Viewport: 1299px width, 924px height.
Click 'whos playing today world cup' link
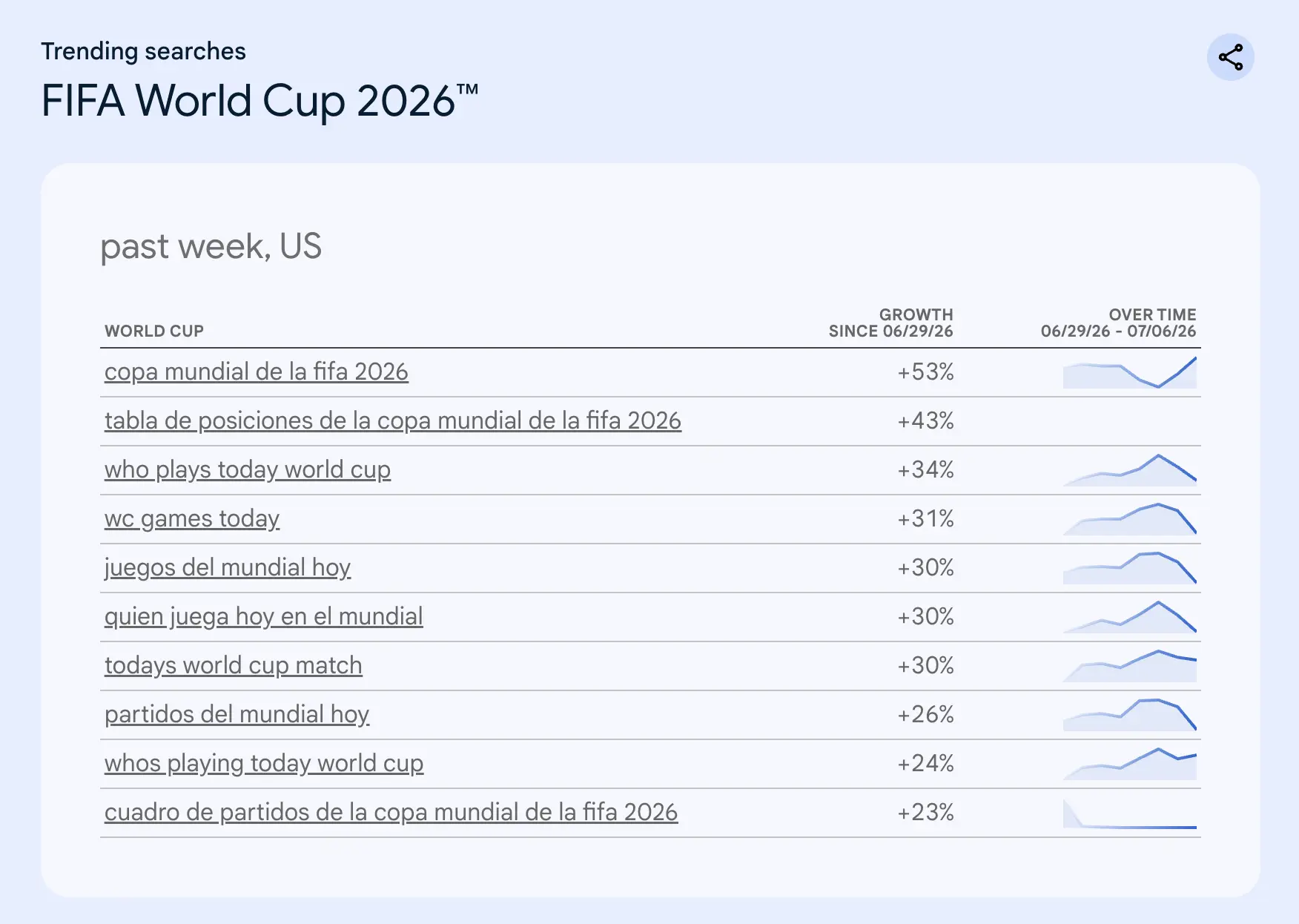264,763
